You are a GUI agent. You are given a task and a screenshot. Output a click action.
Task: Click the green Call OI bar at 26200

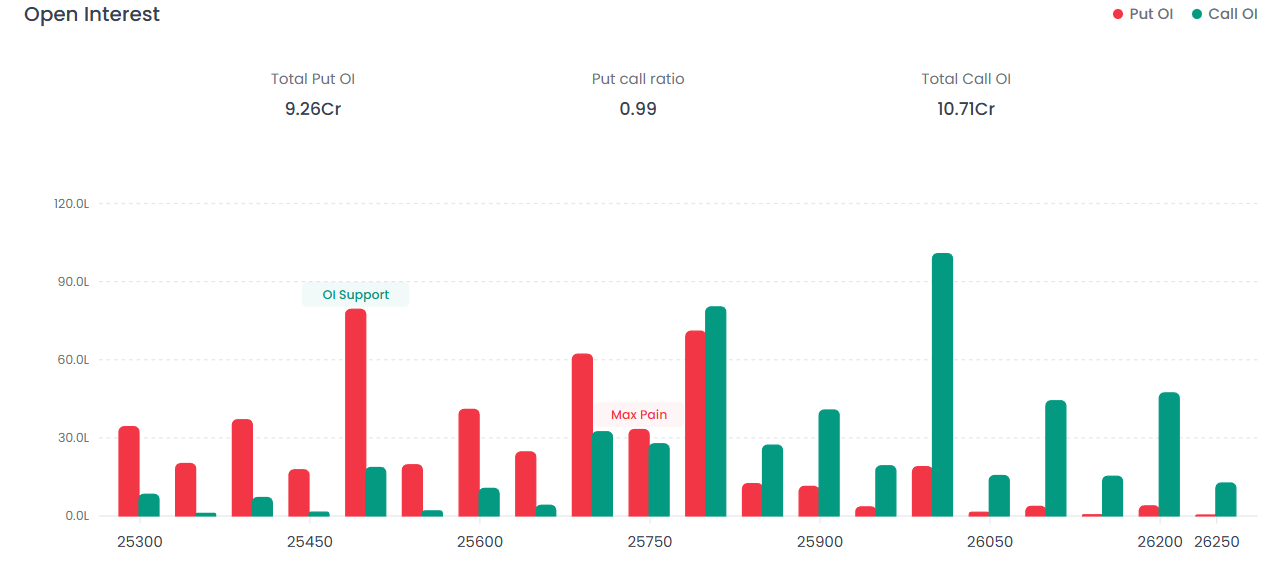coord(1169,454)
